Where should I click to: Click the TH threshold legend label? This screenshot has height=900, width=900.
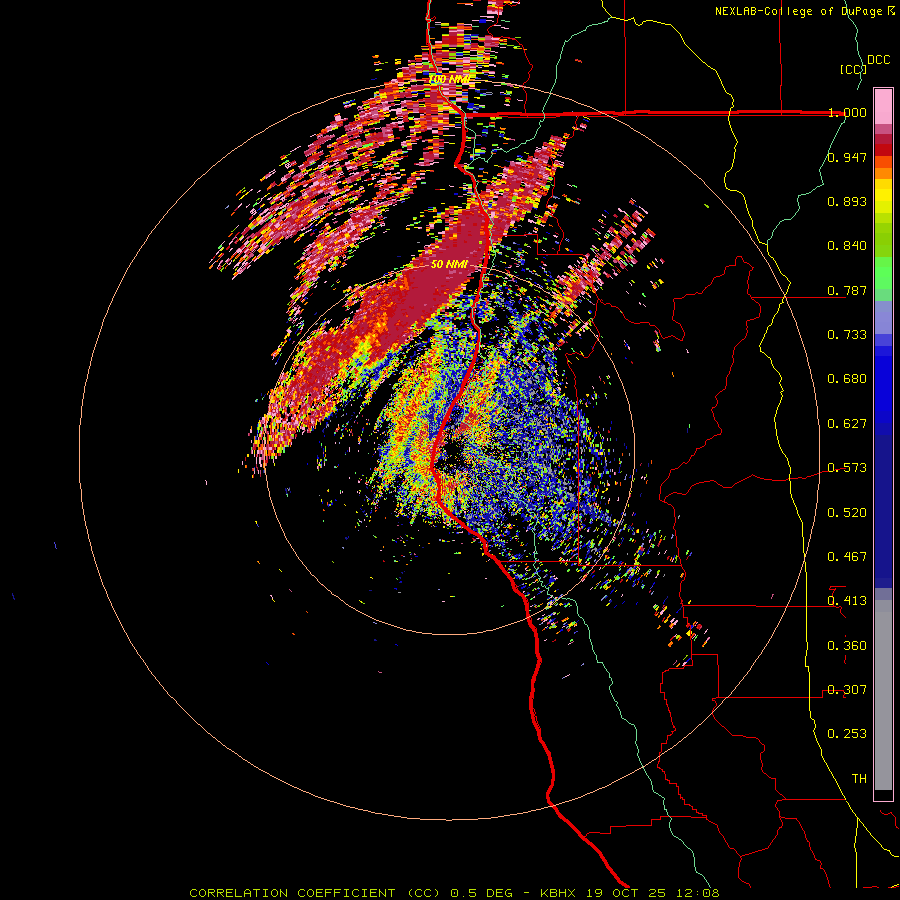859,779
